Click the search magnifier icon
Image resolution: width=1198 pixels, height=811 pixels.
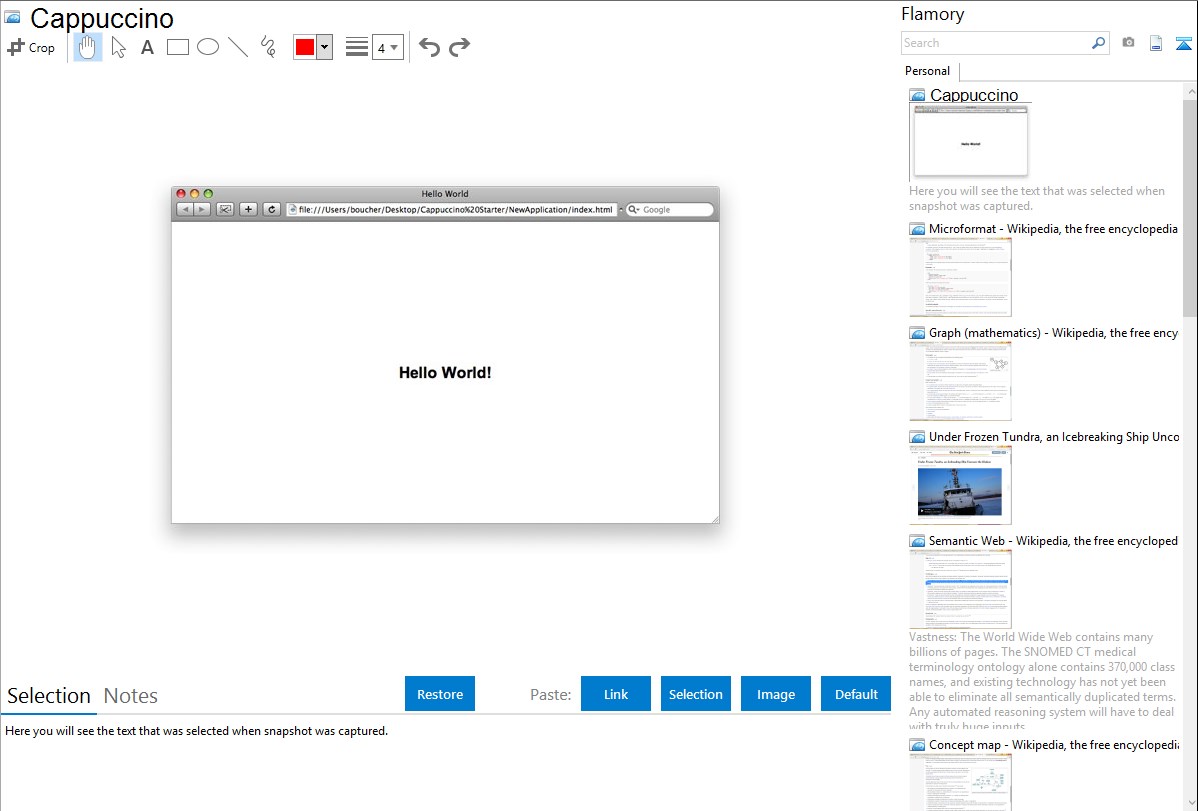pos(1099,43)
